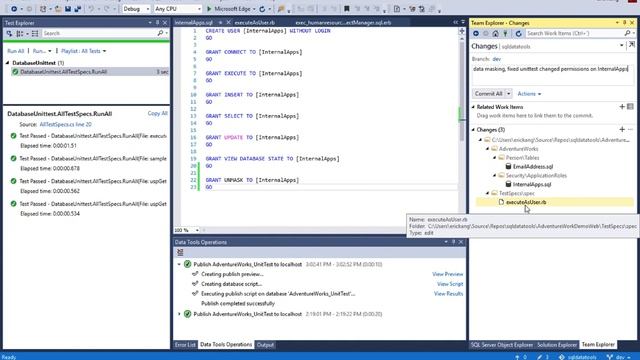The height and width of the screenshot is (360, 640).
Task: Start debugging with Microsoft Edge
Action: tap(231, 9)
